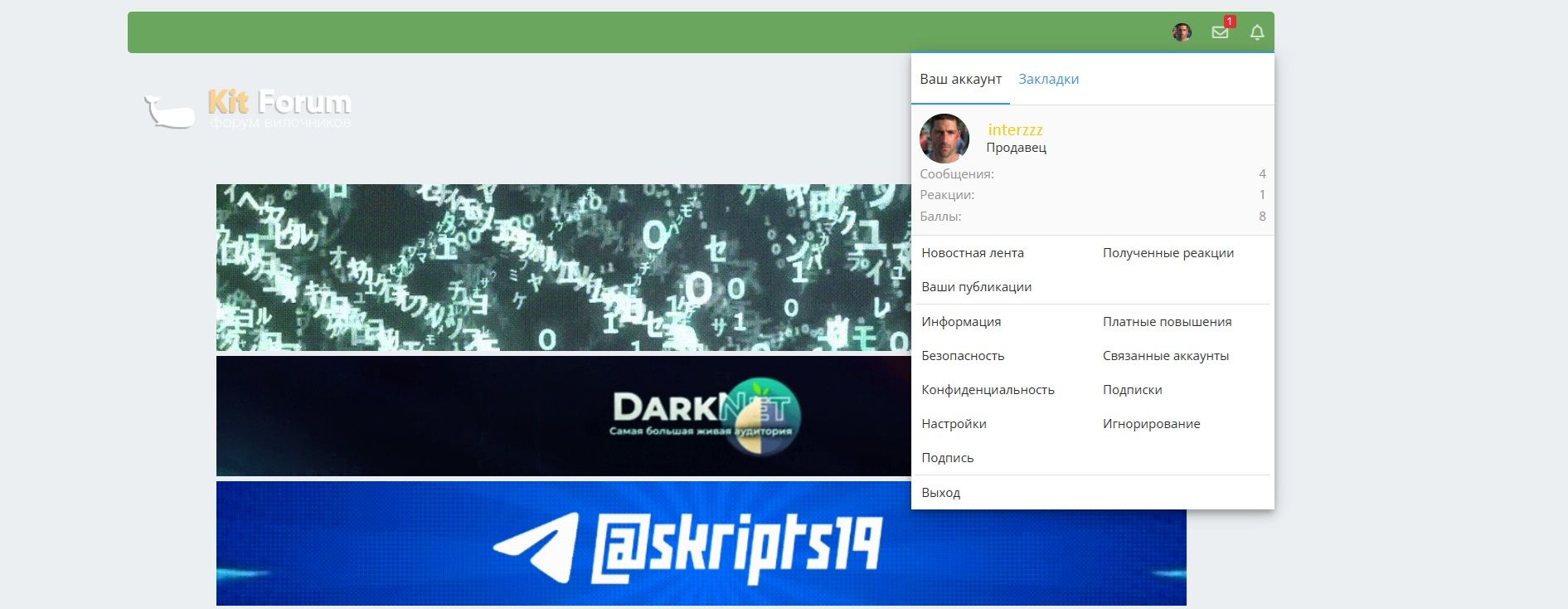Open the DarkNet advertisement banner
The image size is (1568, 609).
pos(564,416)
